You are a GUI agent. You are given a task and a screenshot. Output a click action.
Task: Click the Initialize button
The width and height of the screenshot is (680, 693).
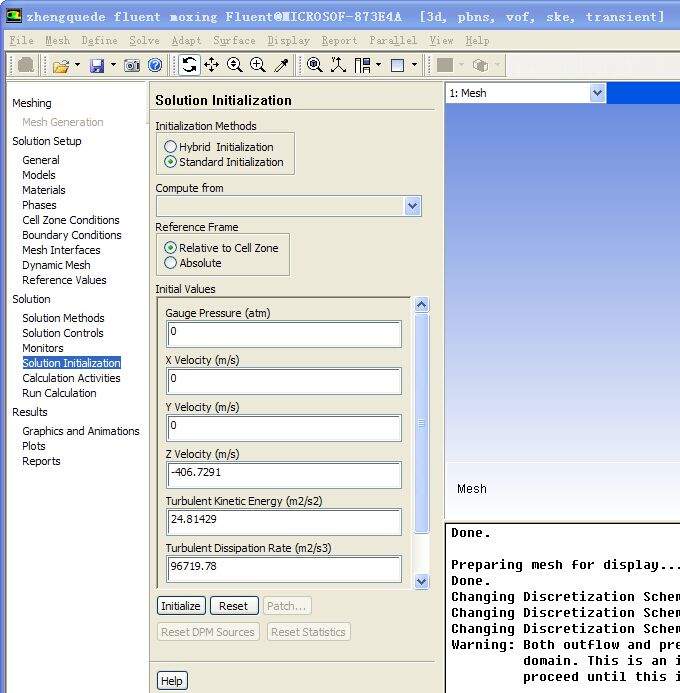[x=181, y=606]
